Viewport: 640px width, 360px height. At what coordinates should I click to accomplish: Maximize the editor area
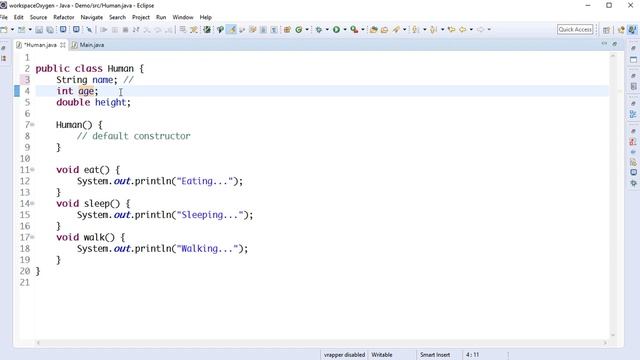coord(615,44)
